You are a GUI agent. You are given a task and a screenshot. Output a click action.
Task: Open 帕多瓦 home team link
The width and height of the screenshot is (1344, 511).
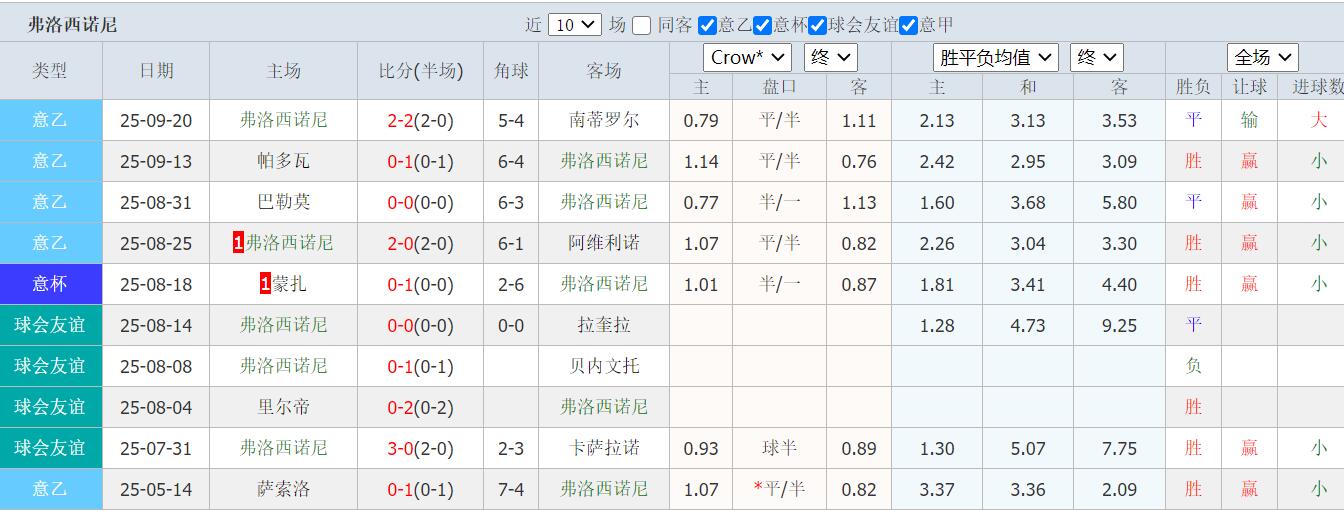(x=284, y=161)
